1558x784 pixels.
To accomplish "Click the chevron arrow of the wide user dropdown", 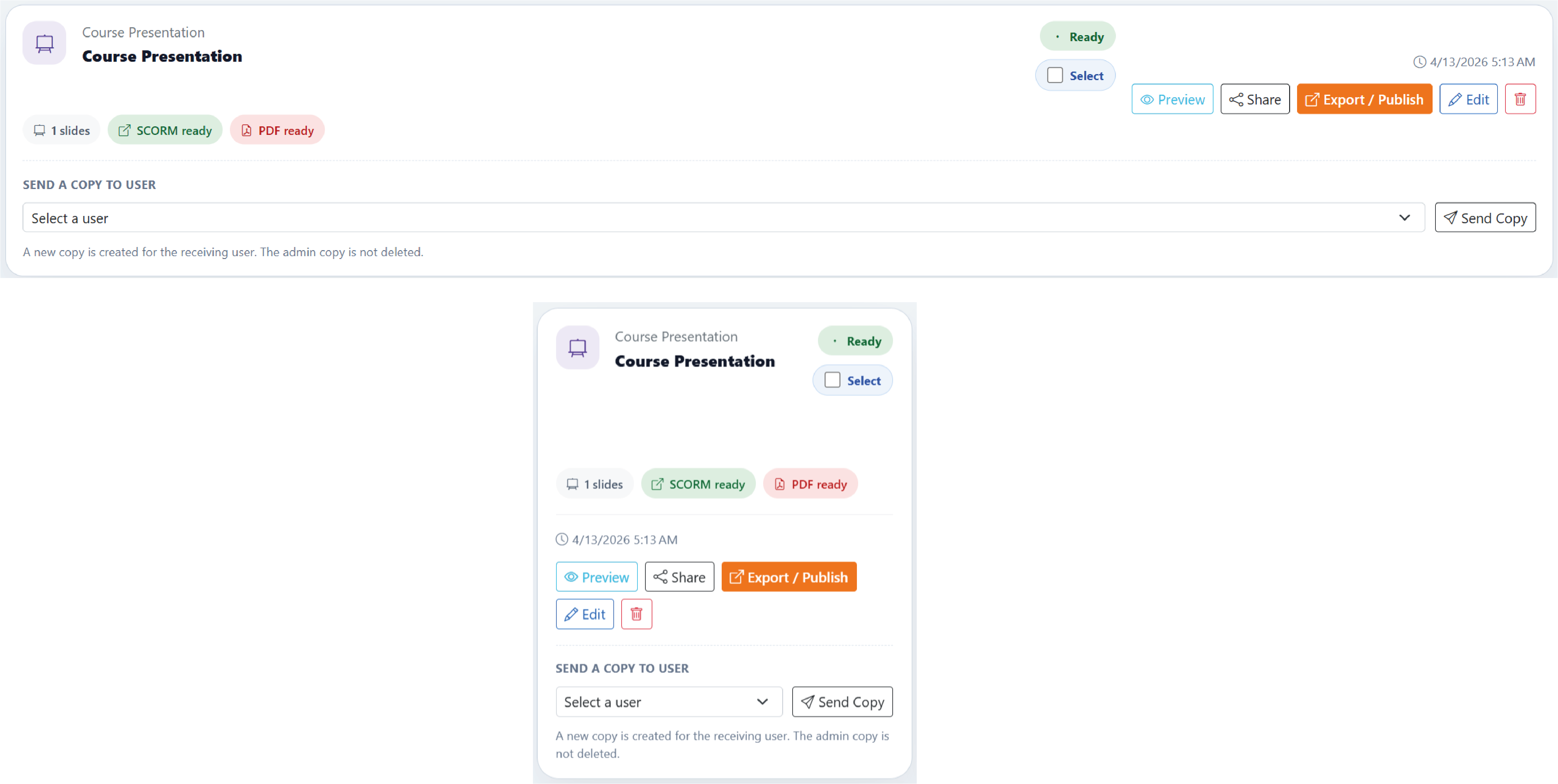I will [x=1404, y=218].
